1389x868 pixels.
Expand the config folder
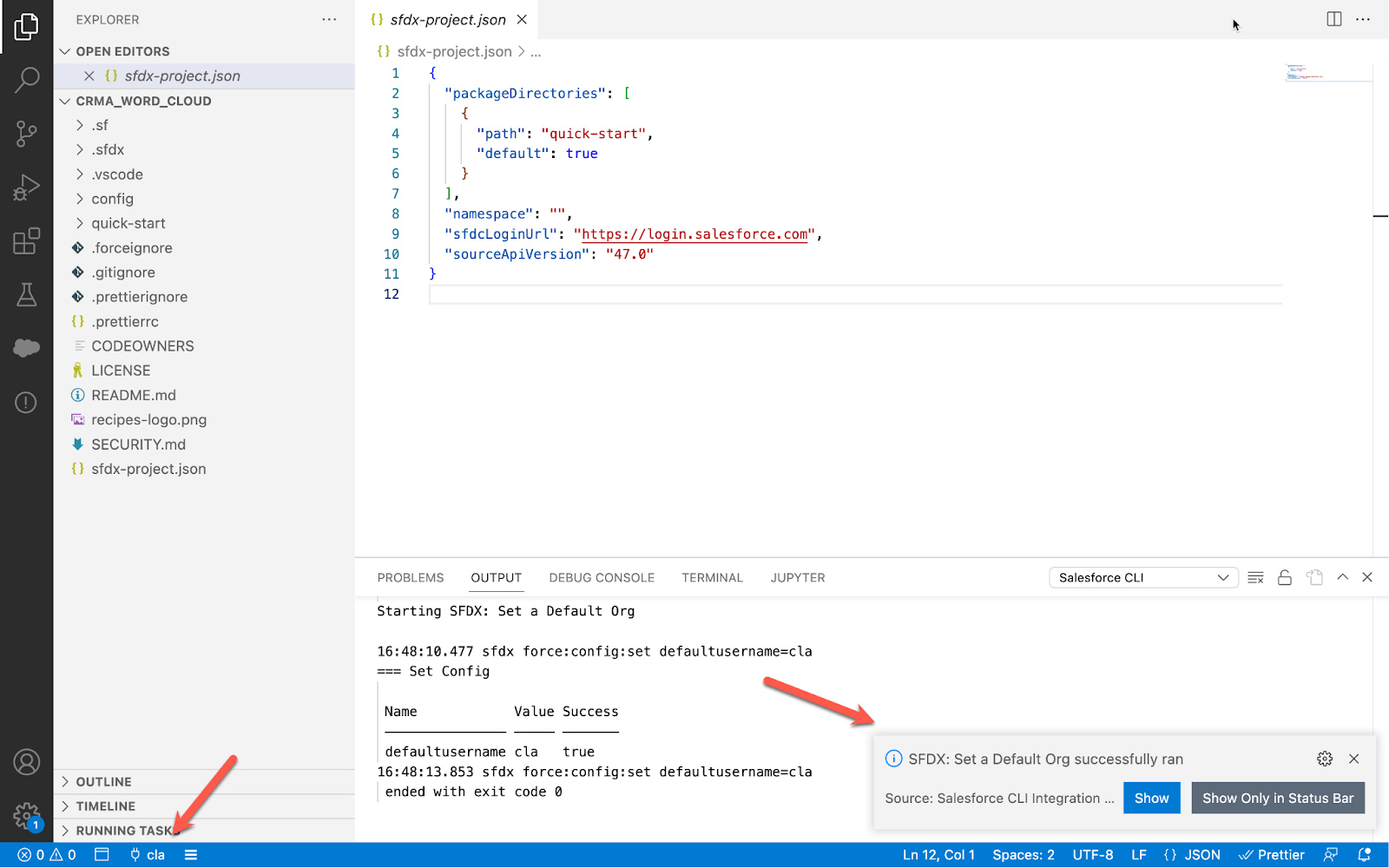[204, 199]
